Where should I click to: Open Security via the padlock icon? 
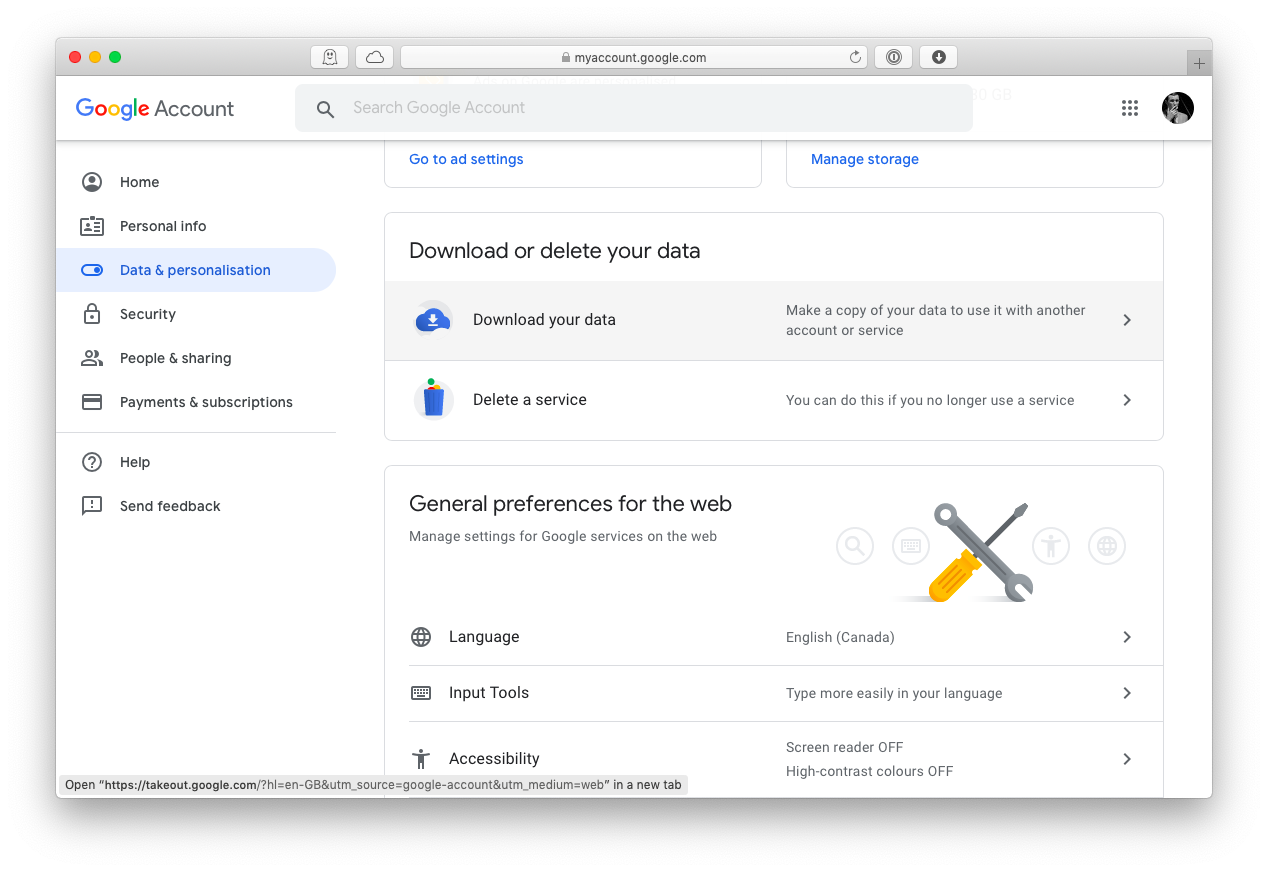point(91,314)
